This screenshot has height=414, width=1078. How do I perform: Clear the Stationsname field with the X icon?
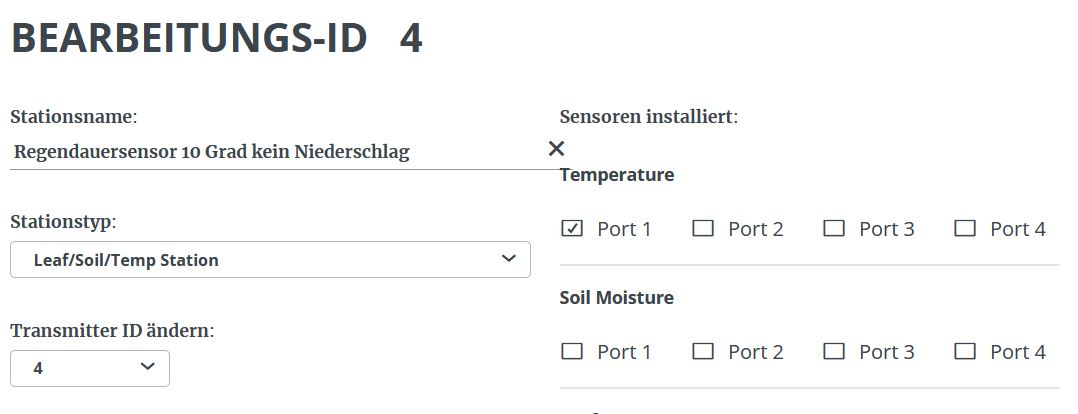tap(557, 149)
